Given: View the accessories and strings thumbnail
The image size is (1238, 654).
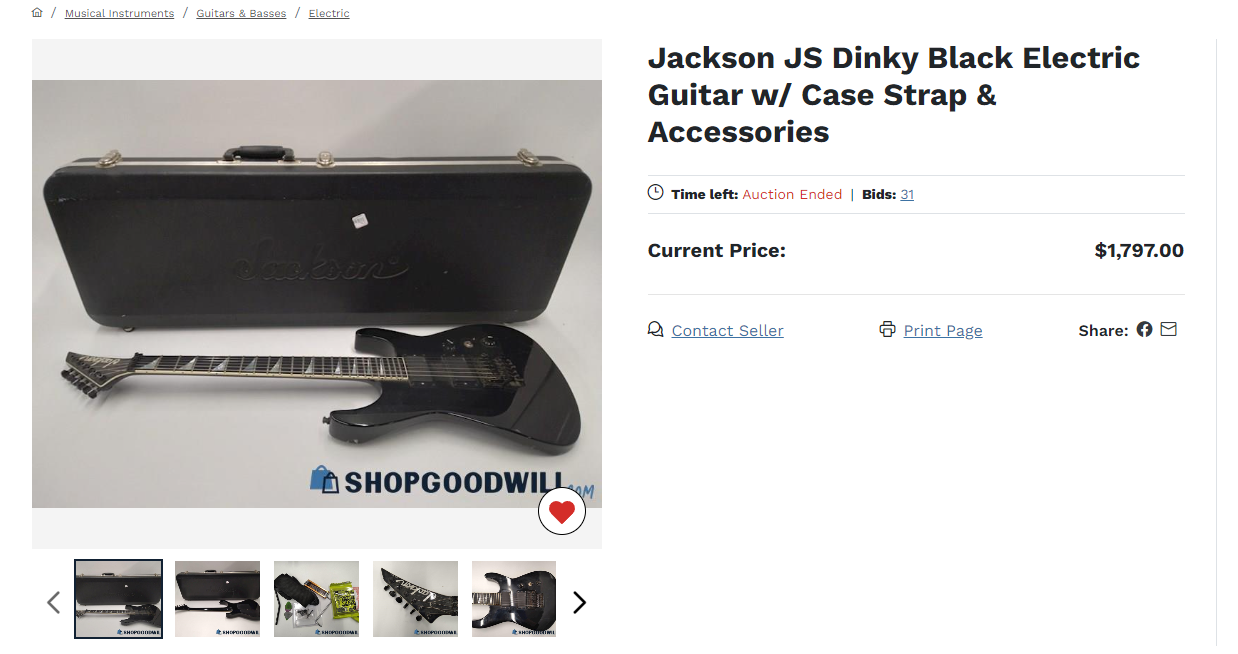Looking at the screenshot, I should coord(316,599).
